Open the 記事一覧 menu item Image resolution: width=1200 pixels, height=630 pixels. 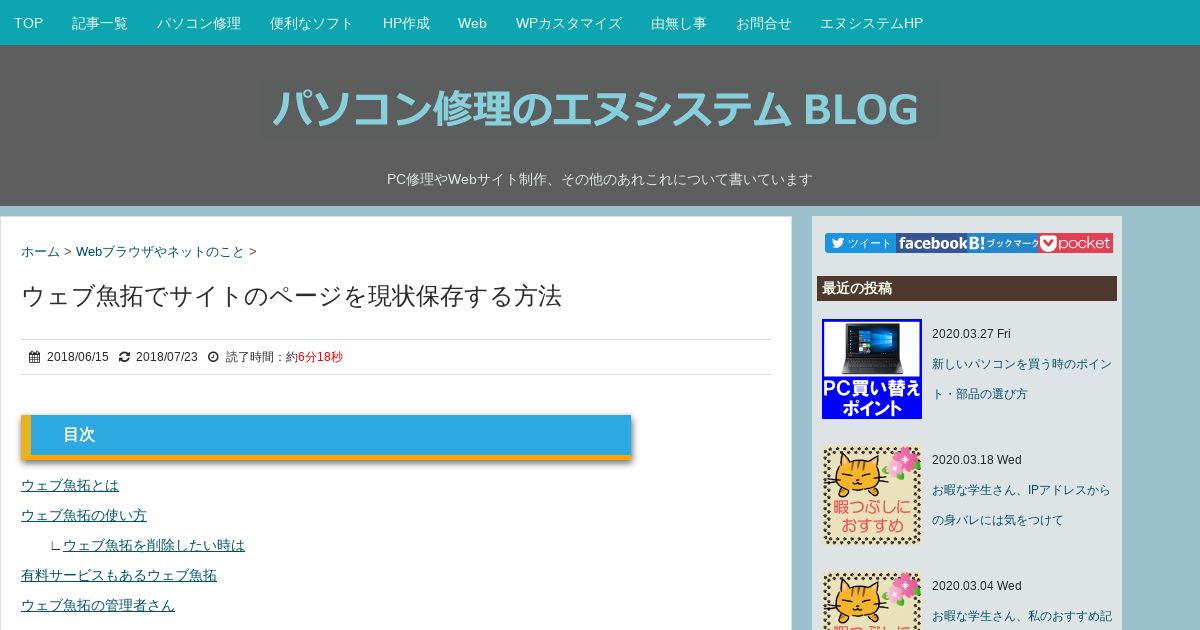pyautogui.click(x=100, y=22)
